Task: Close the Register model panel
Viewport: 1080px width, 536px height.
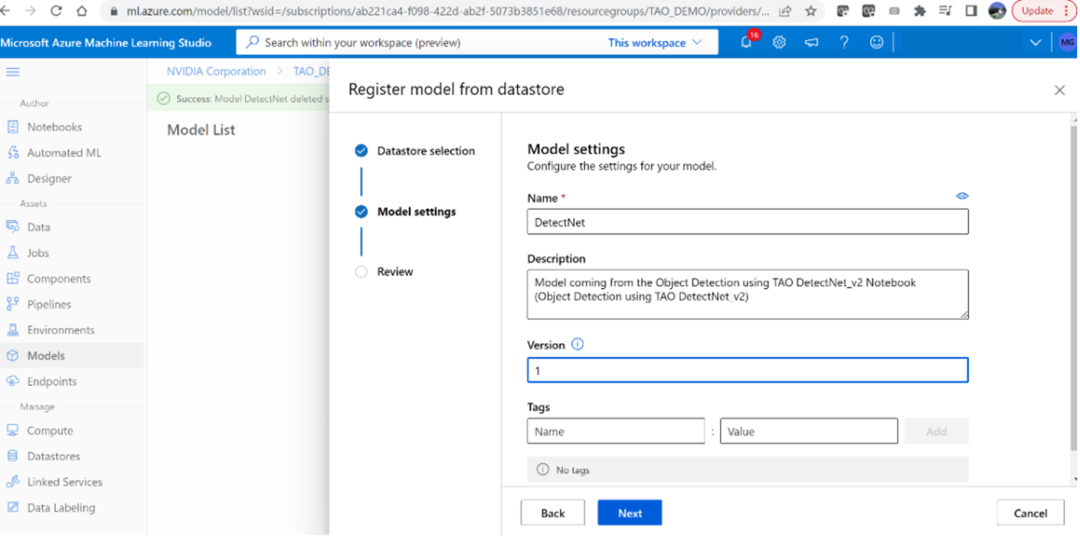Action: [1059, 90]
